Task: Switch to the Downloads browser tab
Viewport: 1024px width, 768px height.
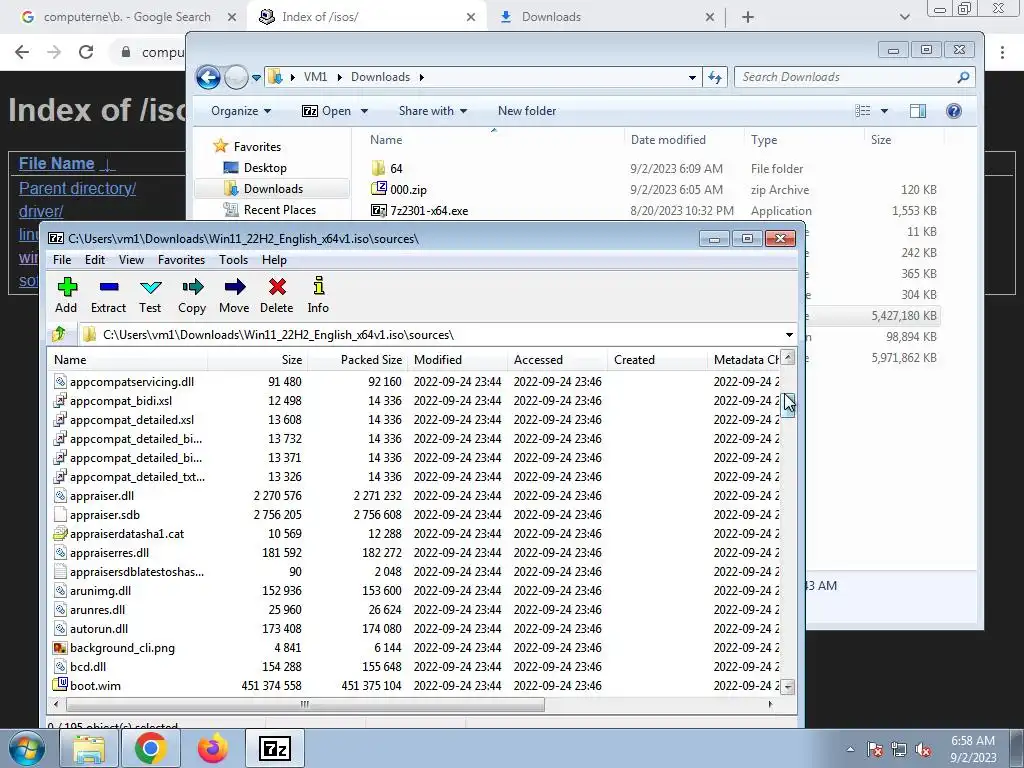Action: (x=607, y=17)
